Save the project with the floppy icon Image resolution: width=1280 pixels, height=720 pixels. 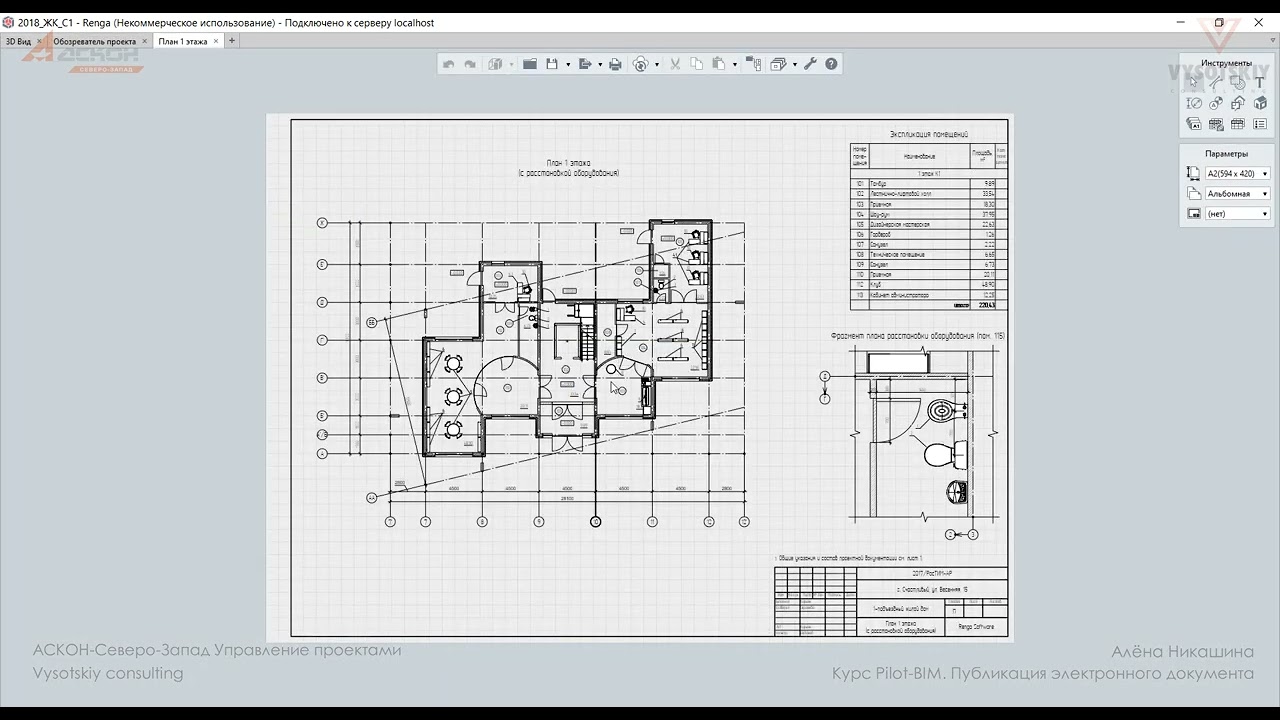tap(552, 64)
